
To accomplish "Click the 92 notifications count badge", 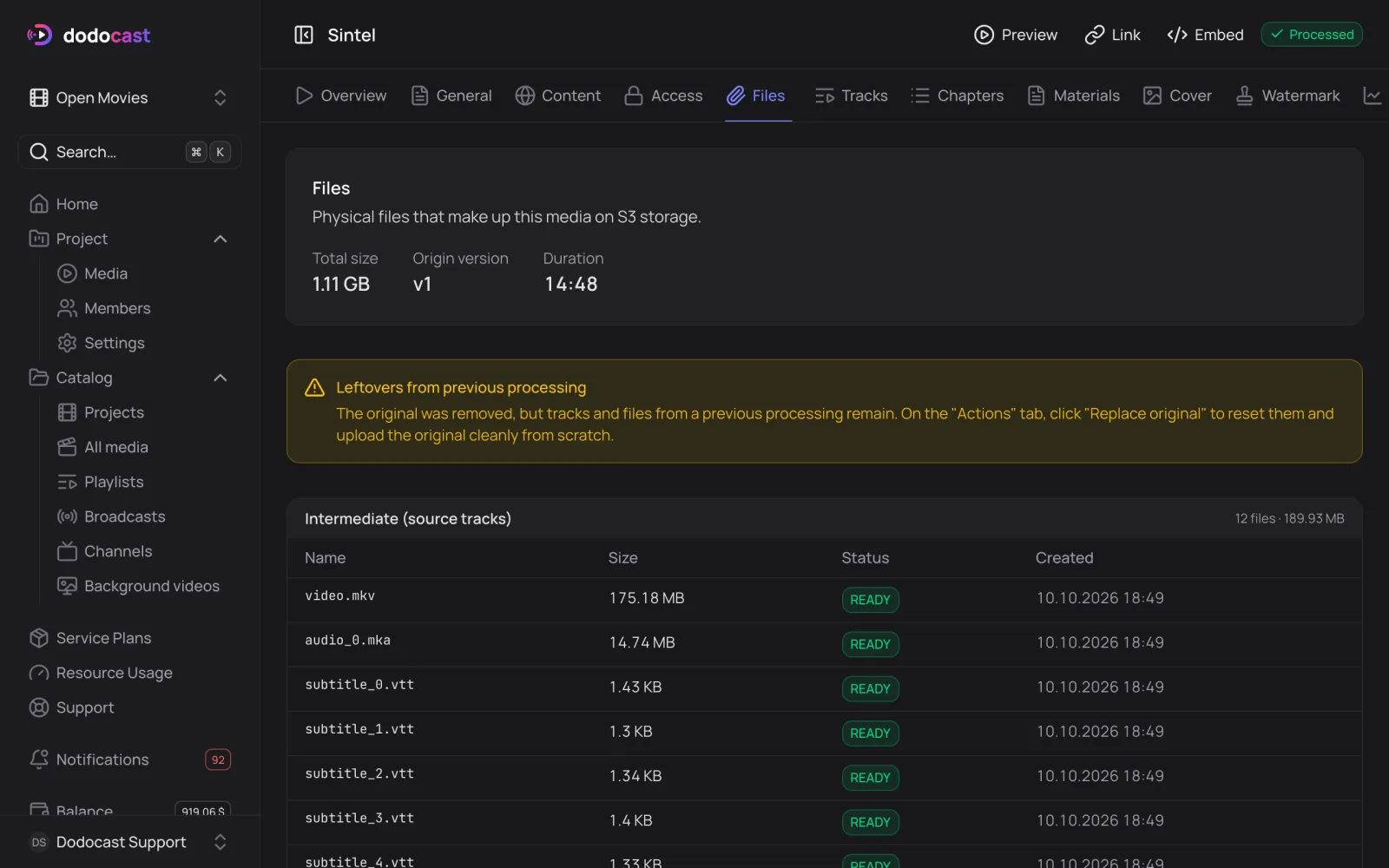I will click(x=218, y=759).
